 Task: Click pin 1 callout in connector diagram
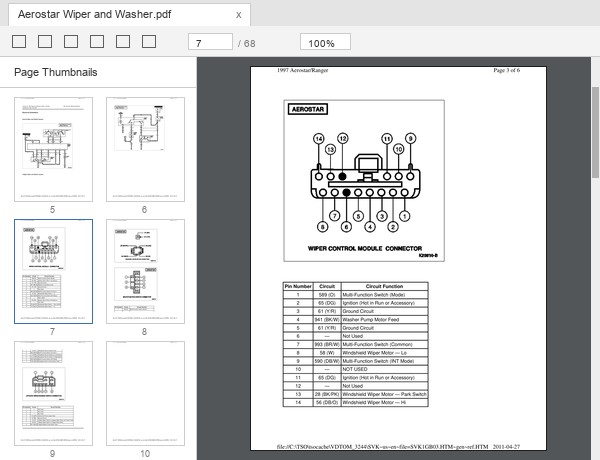click(x=405, y=216)
